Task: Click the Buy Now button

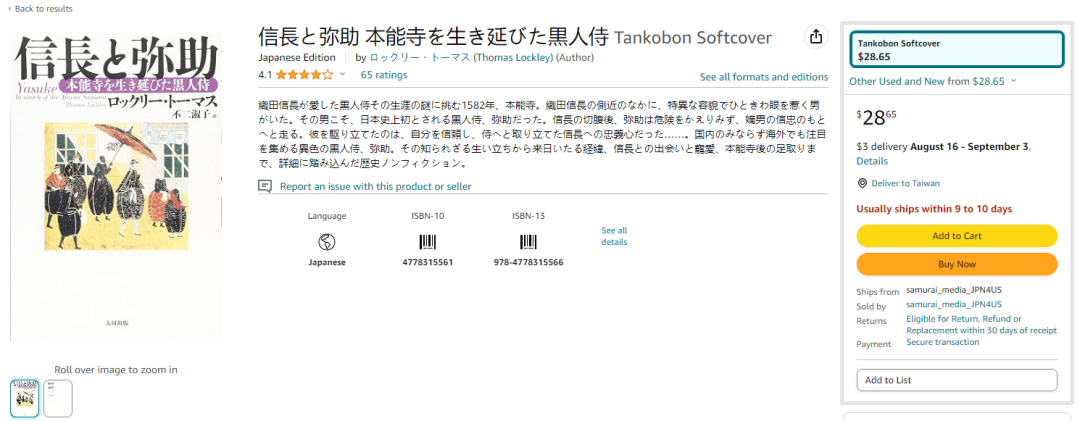Action: point(957,264)
